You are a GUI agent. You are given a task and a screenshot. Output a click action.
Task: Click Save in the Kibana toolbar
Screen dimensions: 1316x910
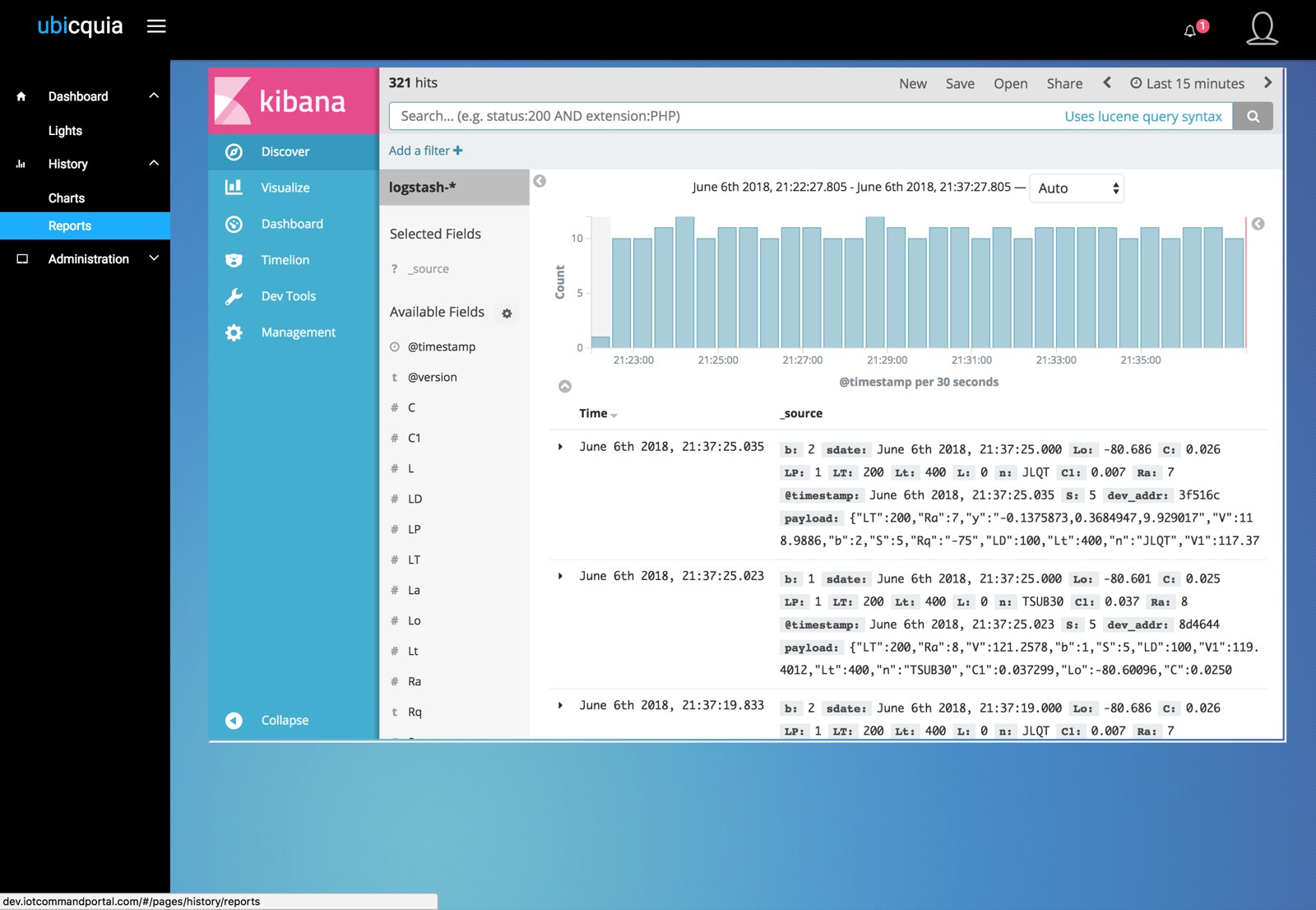[x=960, y=84]
